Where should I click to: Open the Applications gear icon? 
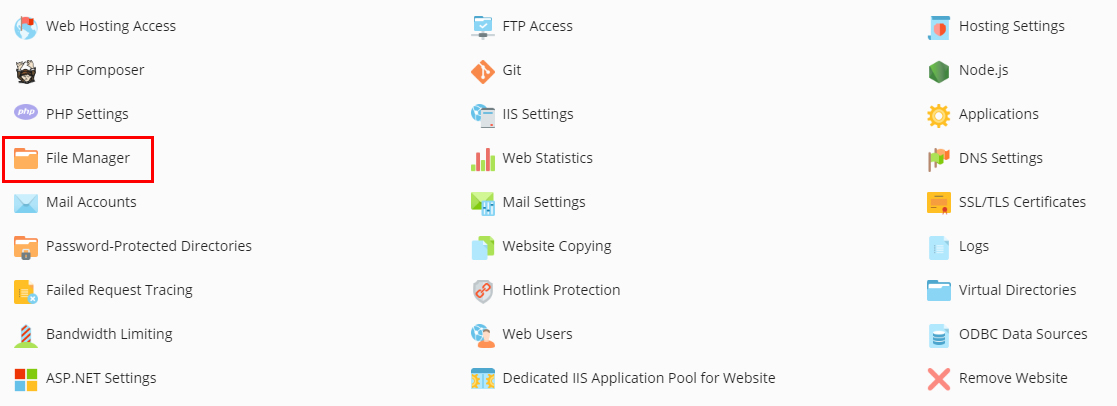point(939,115)
